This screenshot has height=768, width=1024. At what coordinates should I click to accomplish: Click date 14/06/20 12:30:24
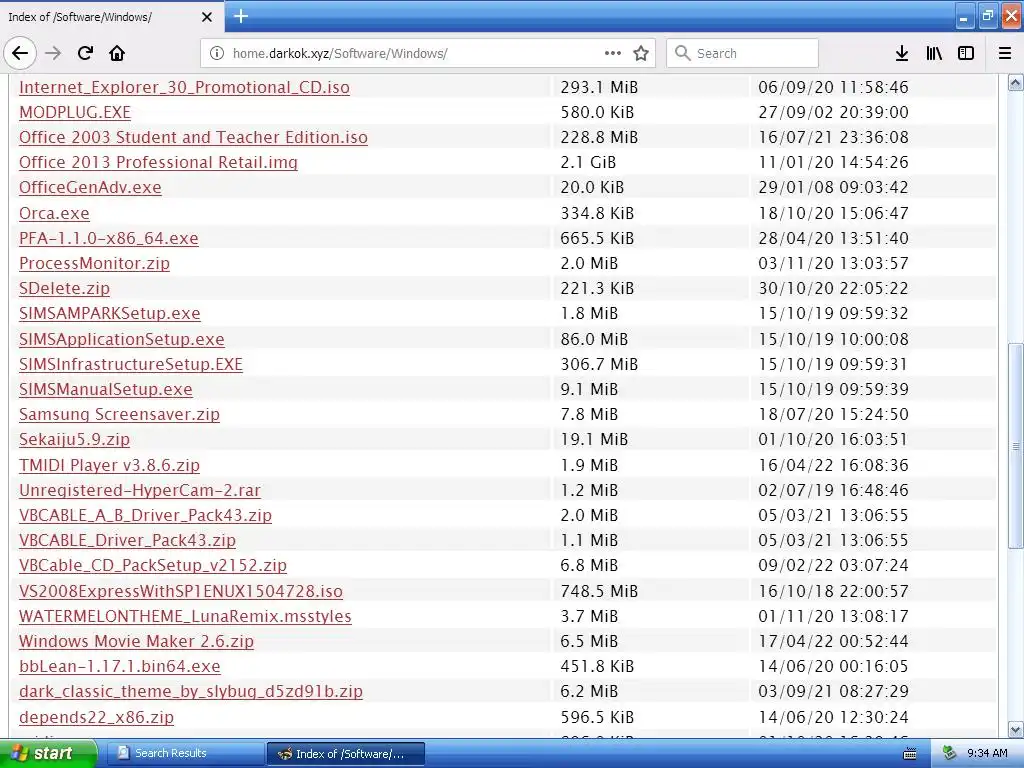tap(833, 718)
